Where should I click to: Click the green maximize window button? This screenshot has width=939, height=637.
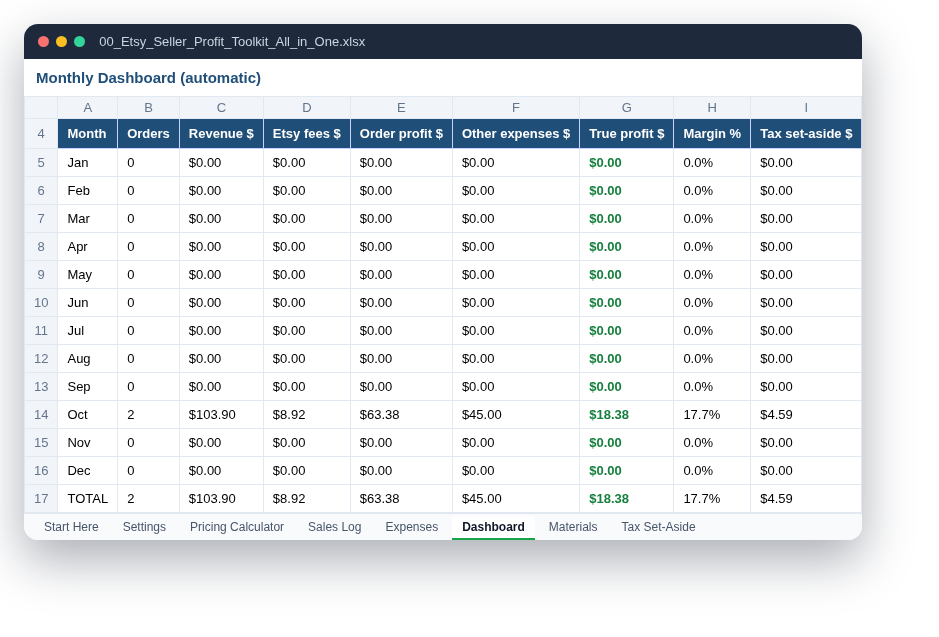(79, 42)
